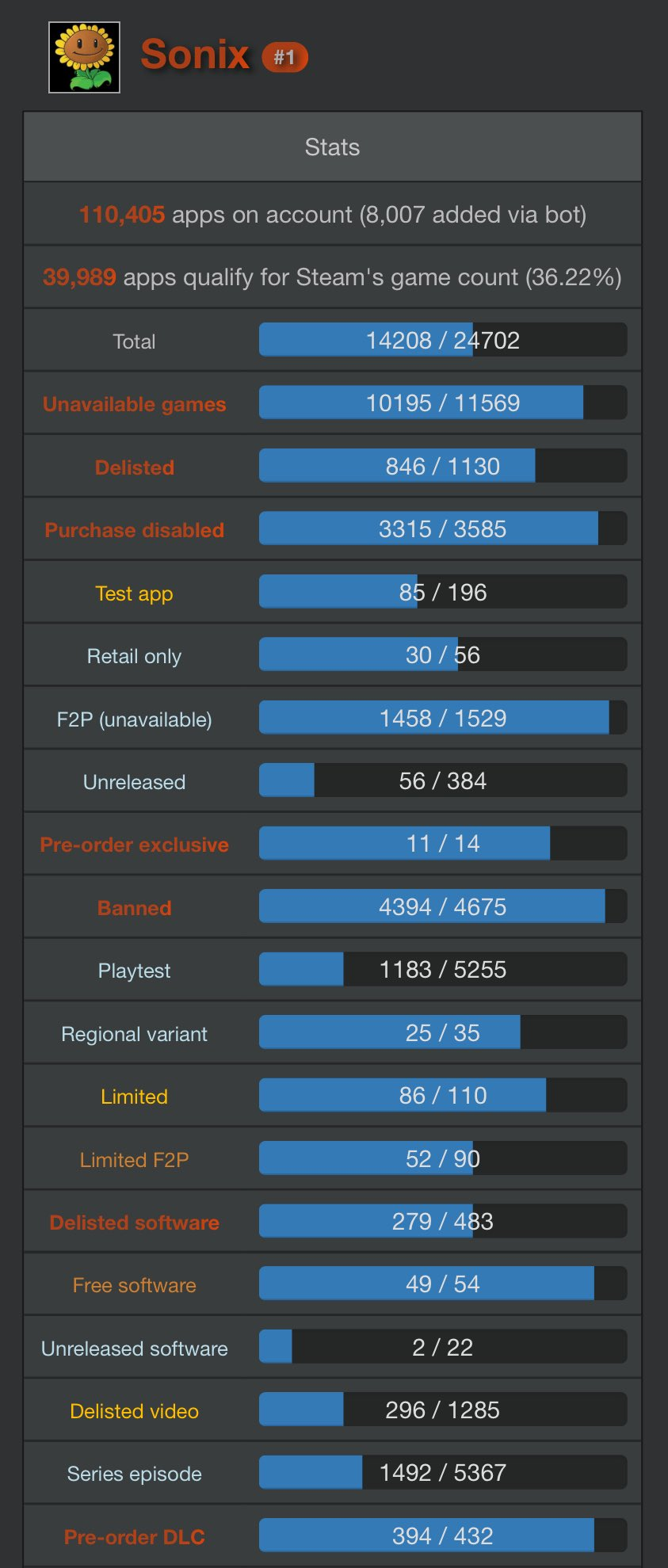This screenshot has width=668, height=1568.
Task: Open Delisted software category
Action: coord(134,1223)
